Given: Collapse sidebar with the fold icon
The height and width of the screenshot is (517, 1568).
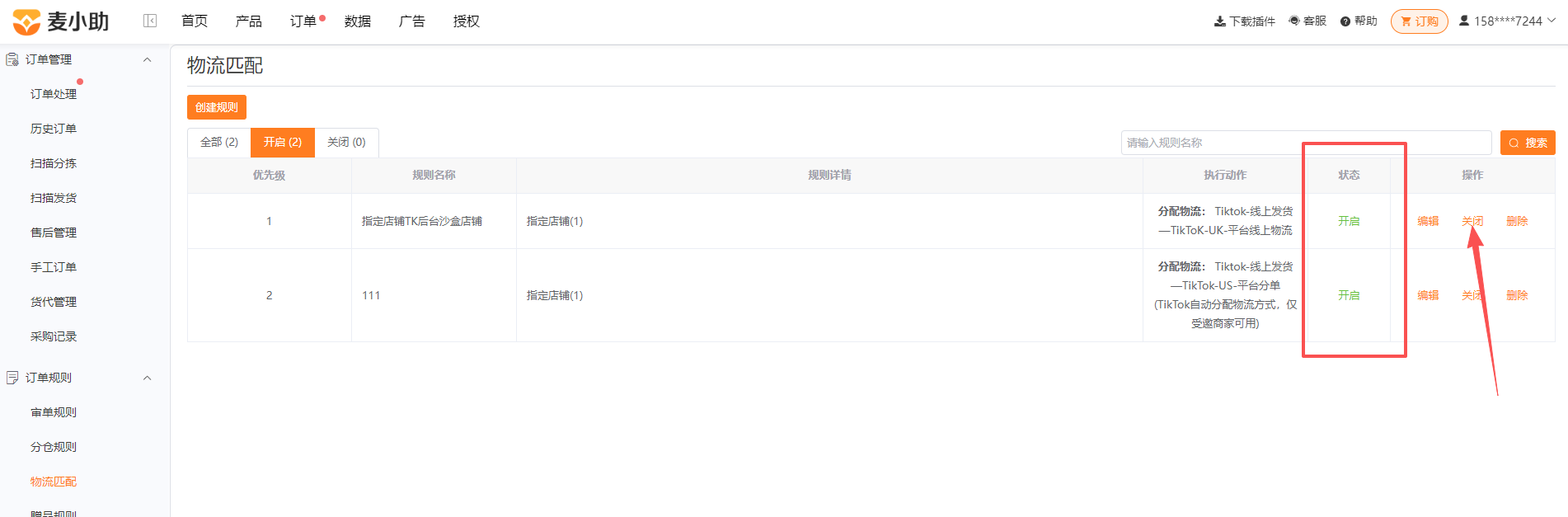Looking at the screenshot, I should pos(150,21).
